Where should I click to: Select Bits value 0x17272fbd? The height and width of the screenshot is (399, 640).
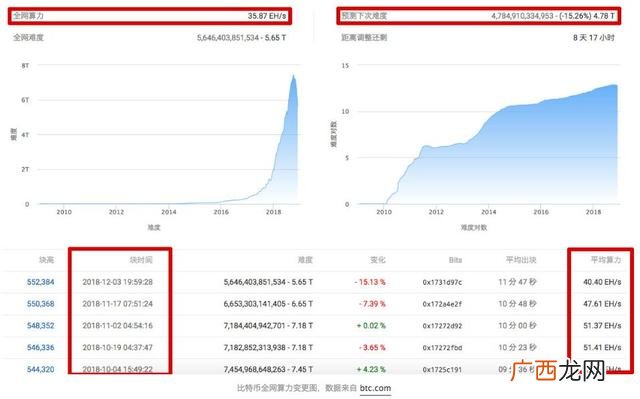(442, 348)
